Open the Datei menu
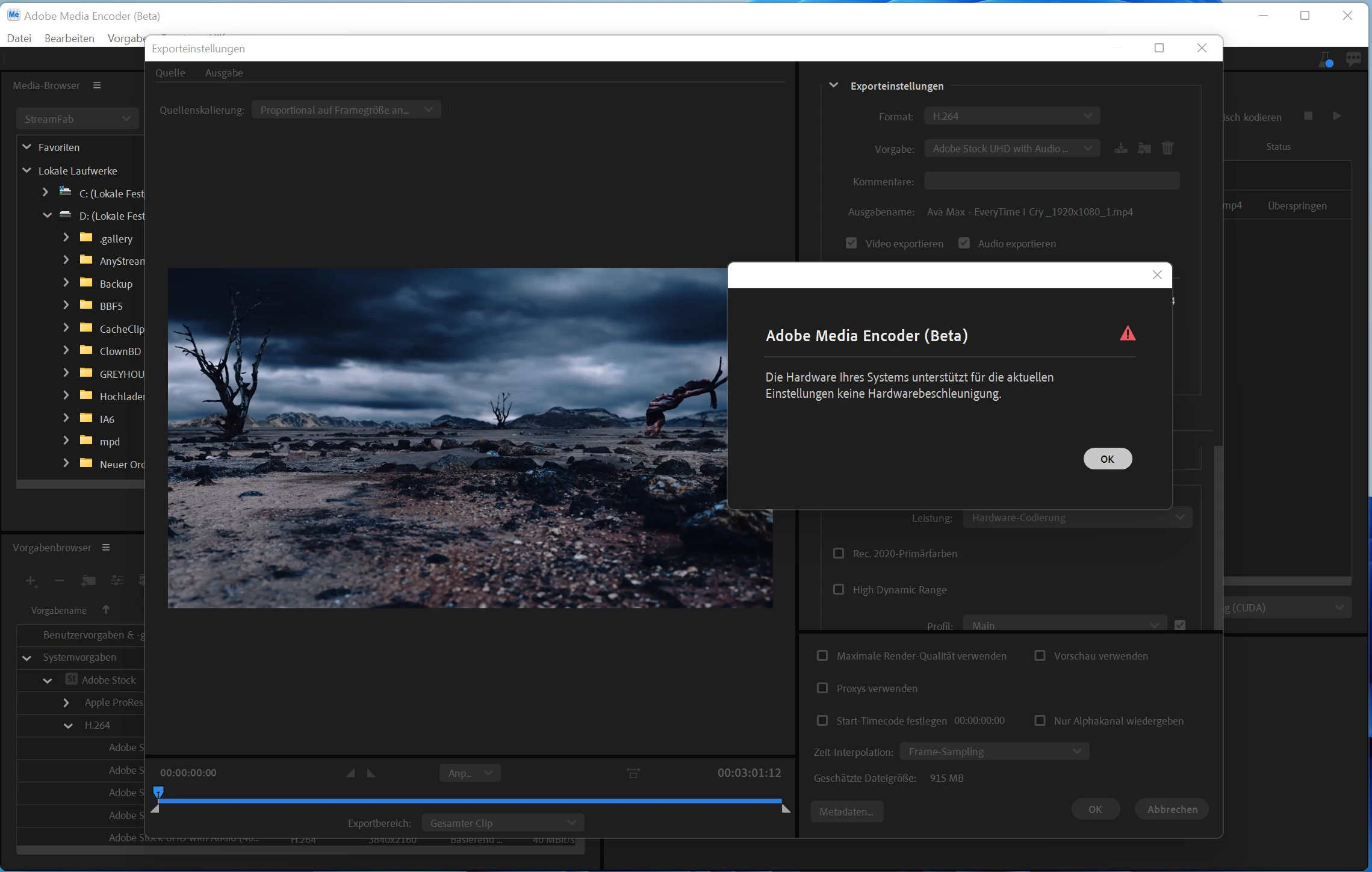The height and width of the screenshot is (872, 1372). pyautogui.click(x=19, y=39)
